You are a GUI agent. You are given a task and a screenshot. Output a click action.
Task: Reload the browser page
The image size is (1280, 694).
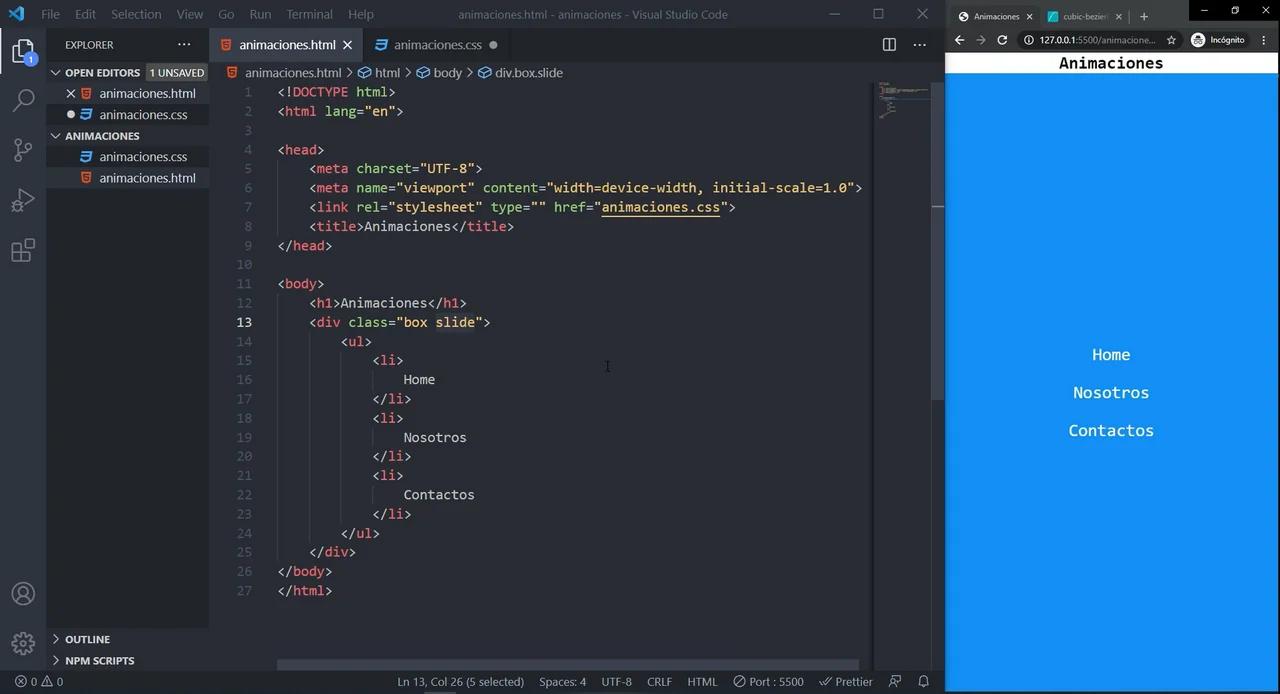[x=1002, y=40]
